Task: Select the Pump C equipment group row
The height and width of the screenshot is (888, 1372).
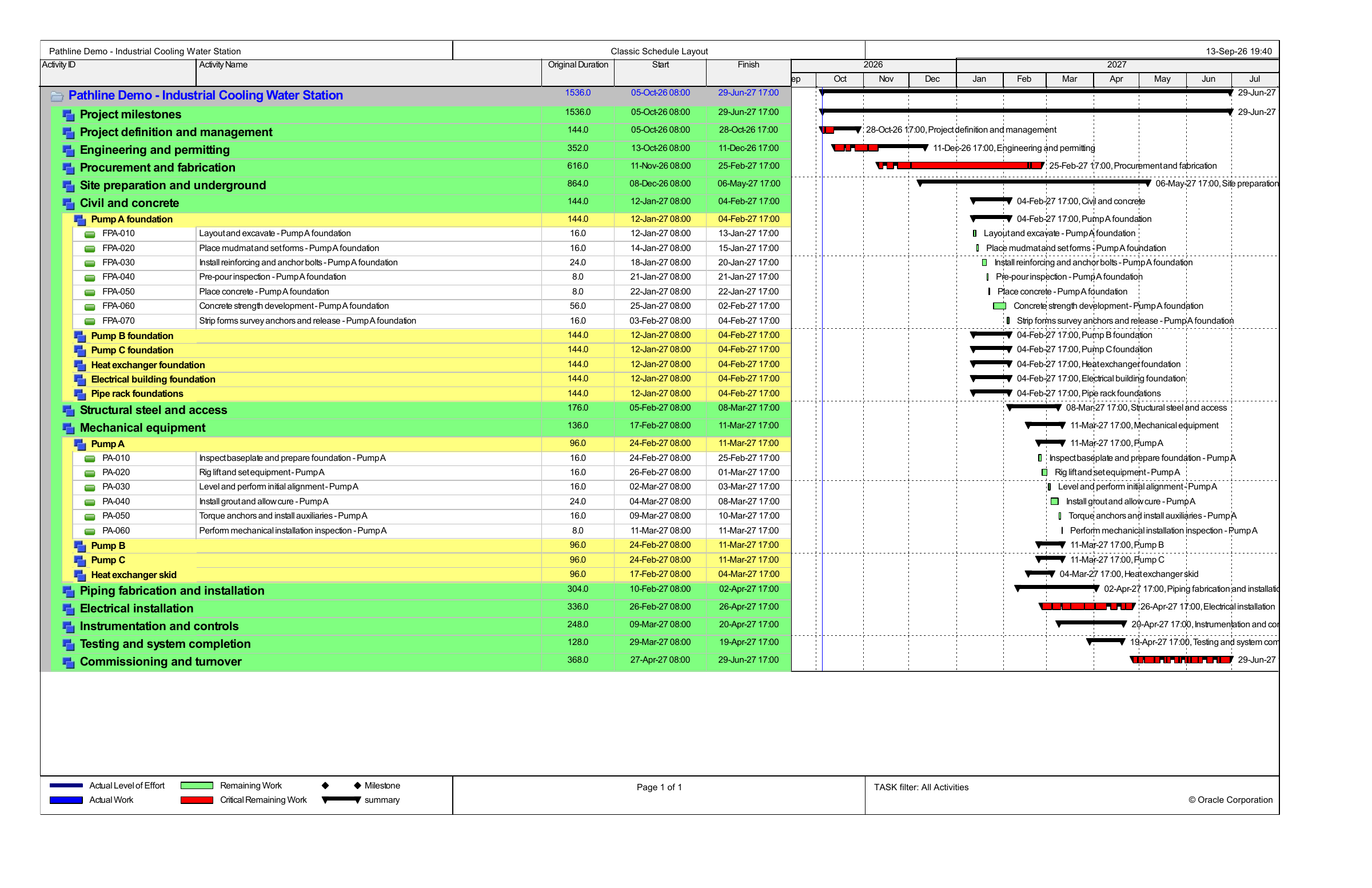Action: pyautogui.click(x=426, y=561)
